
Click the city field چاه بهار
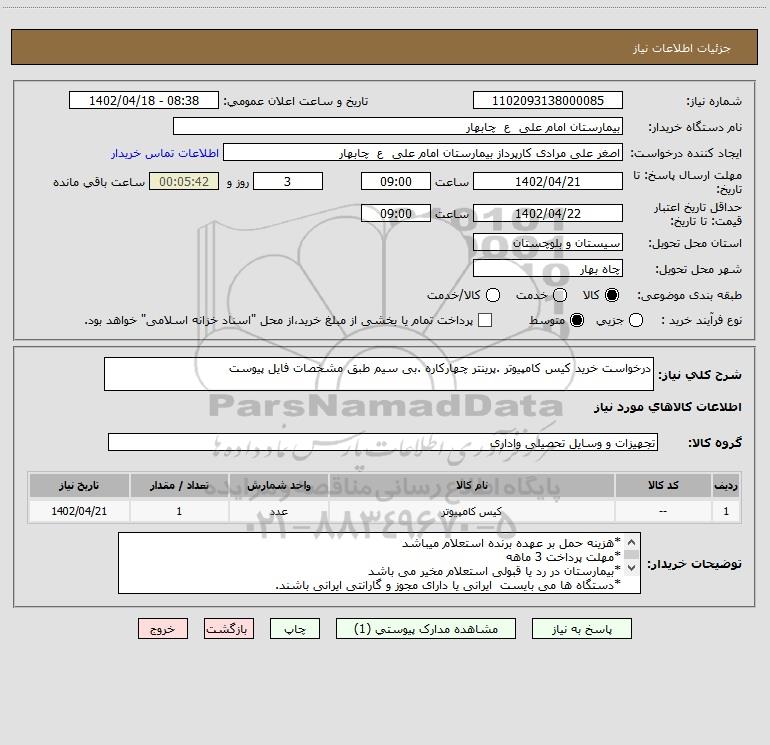548,269
